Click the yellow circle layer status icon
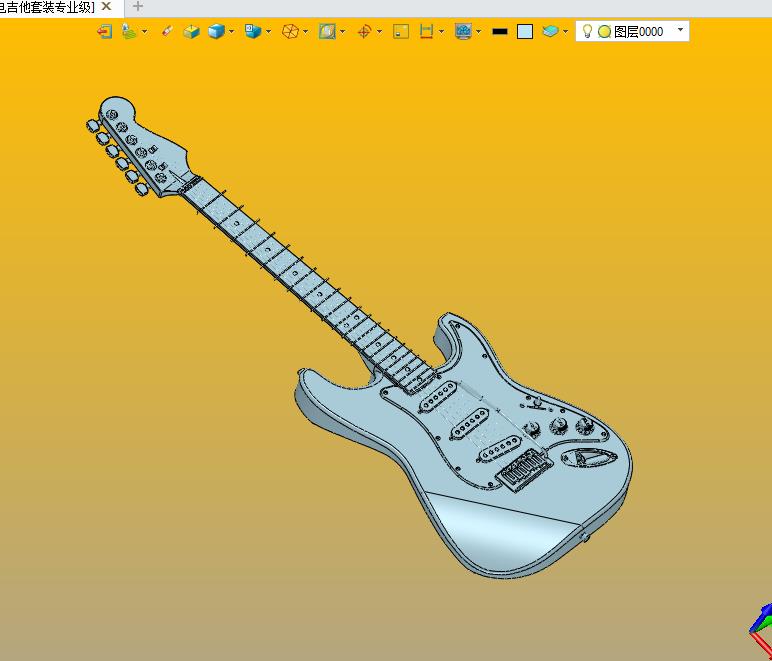 (x=604, y=31)
